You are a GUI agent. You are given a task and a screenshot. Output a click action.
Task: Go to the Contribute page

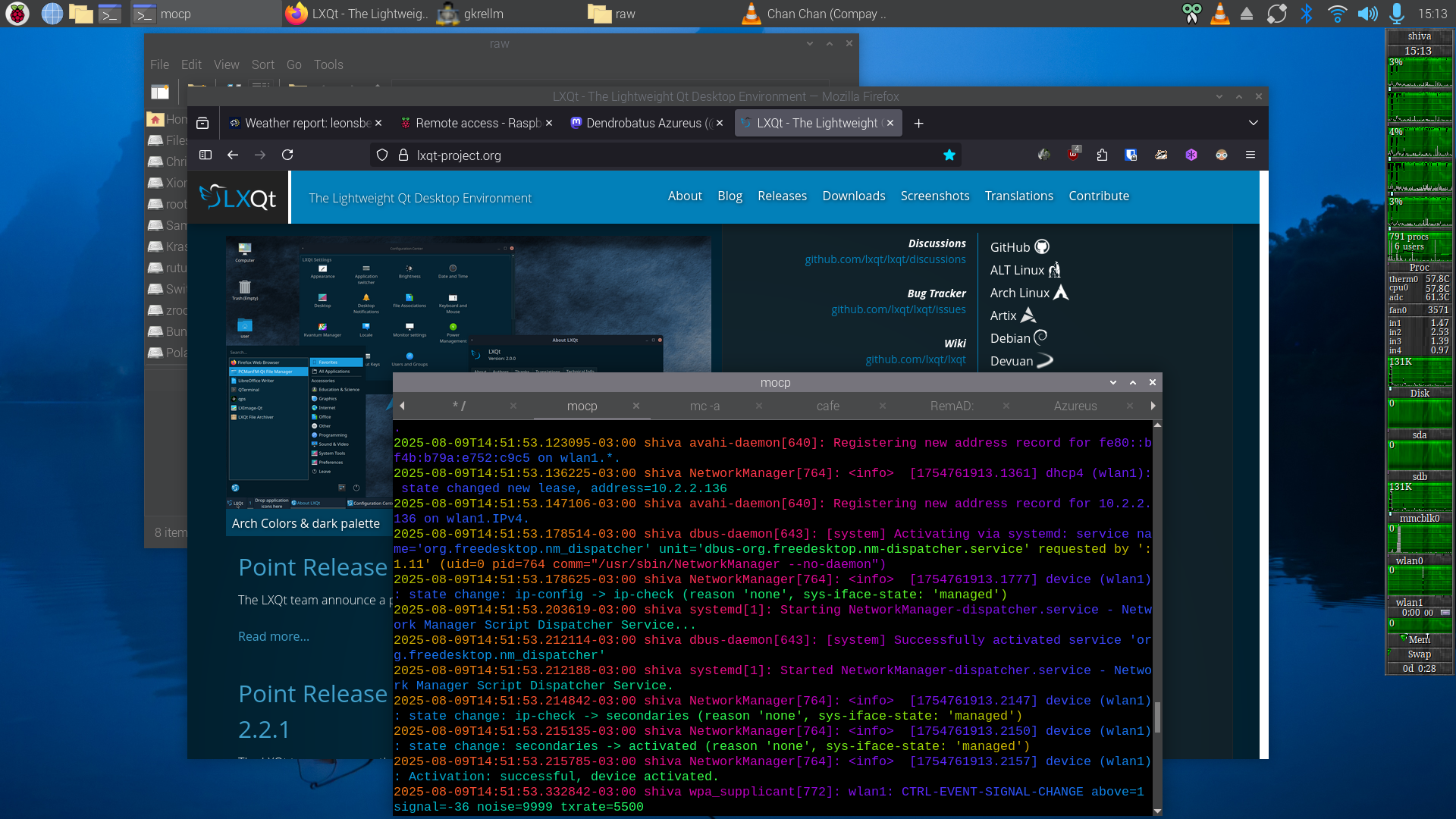1099,196
